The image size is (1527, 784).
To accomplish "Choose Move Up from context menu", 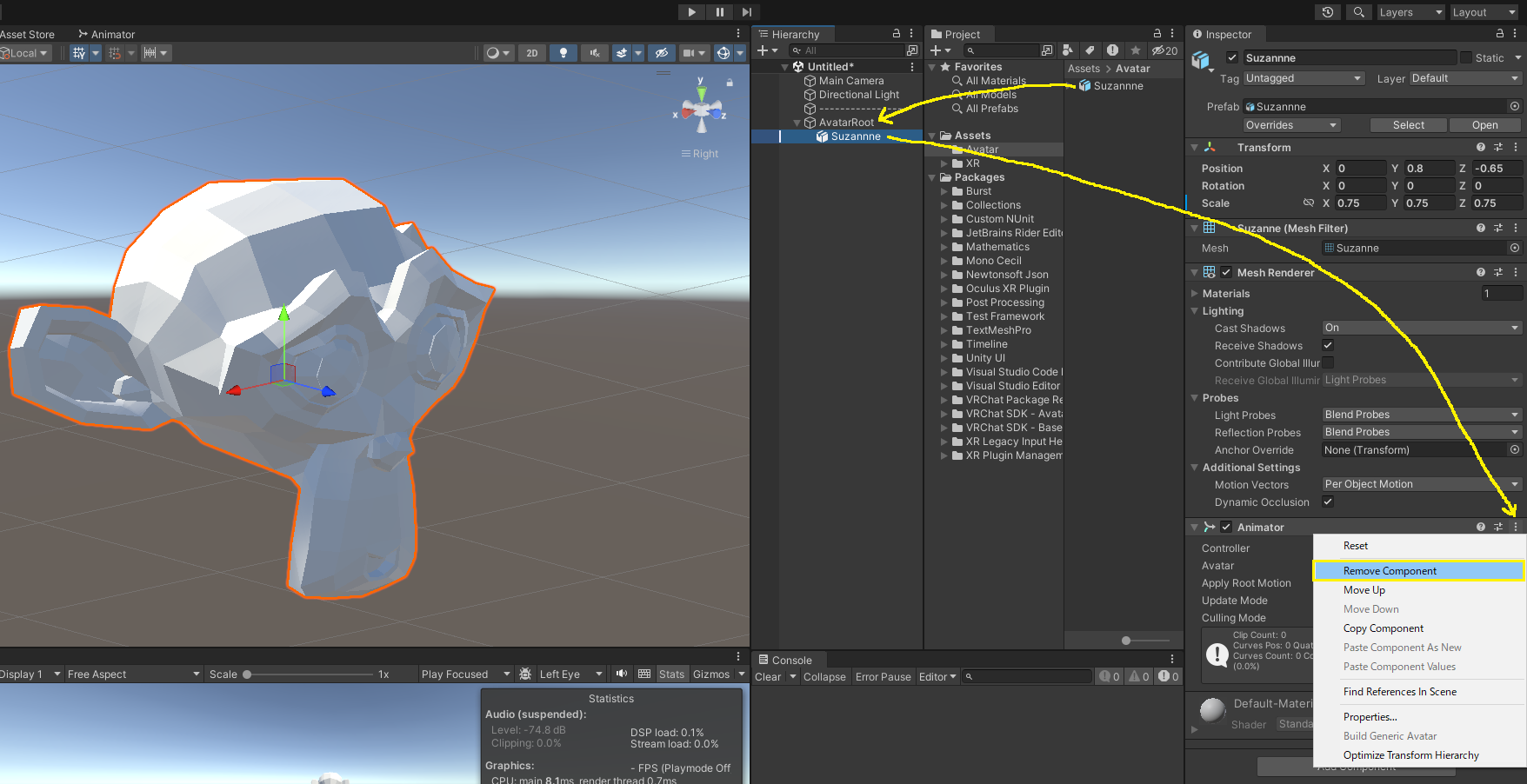I will click(1419, 590).
